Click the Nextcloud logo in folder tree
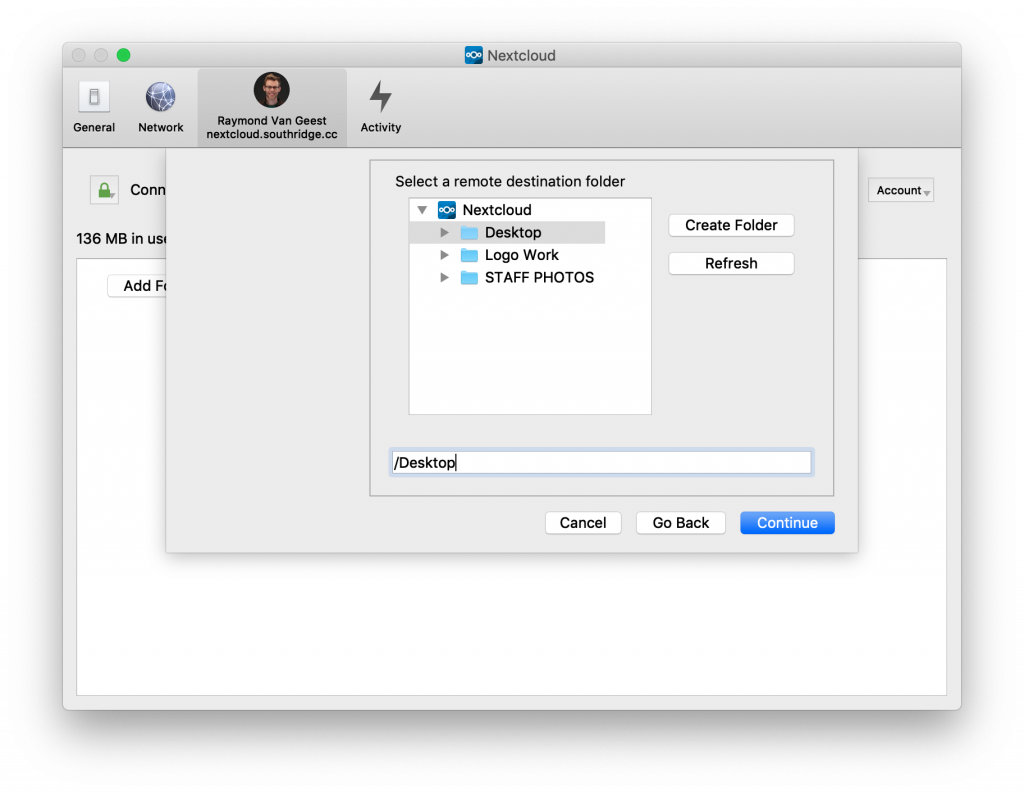The height and width of the screenshot is (793, 1024). point(447,210)
